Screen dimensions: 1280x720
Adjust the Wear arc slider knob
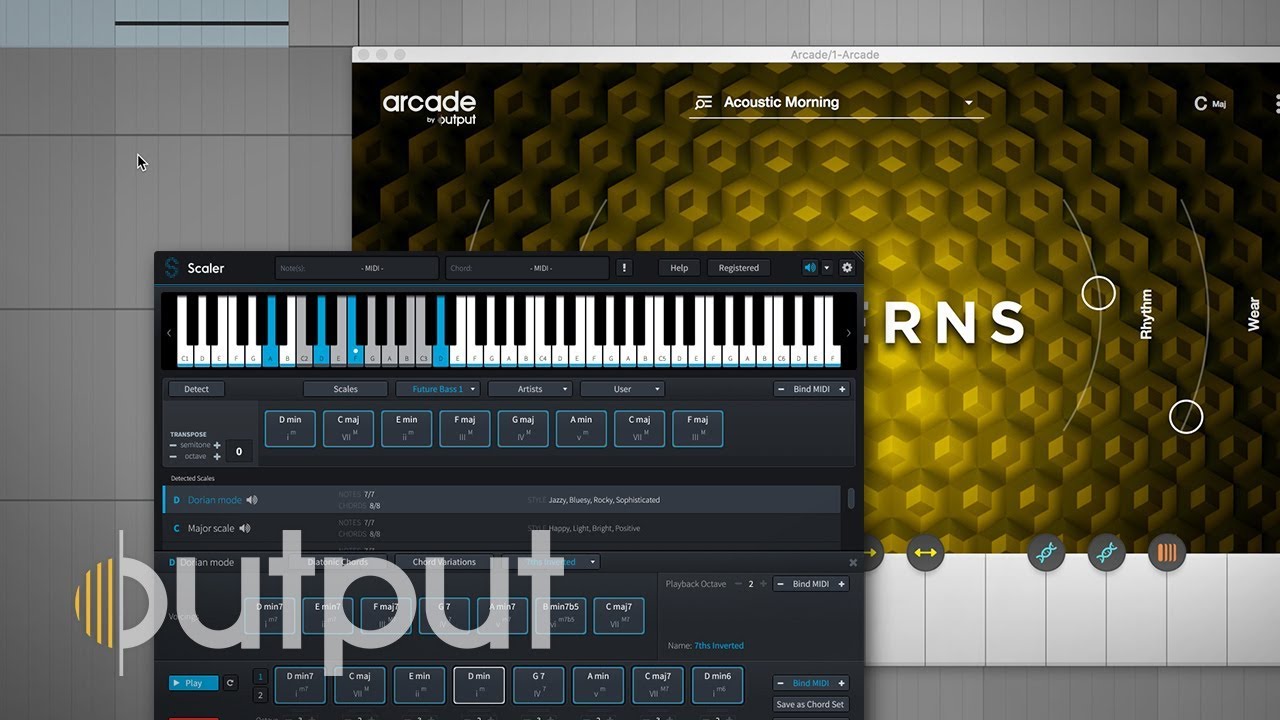coord(1186,416)
